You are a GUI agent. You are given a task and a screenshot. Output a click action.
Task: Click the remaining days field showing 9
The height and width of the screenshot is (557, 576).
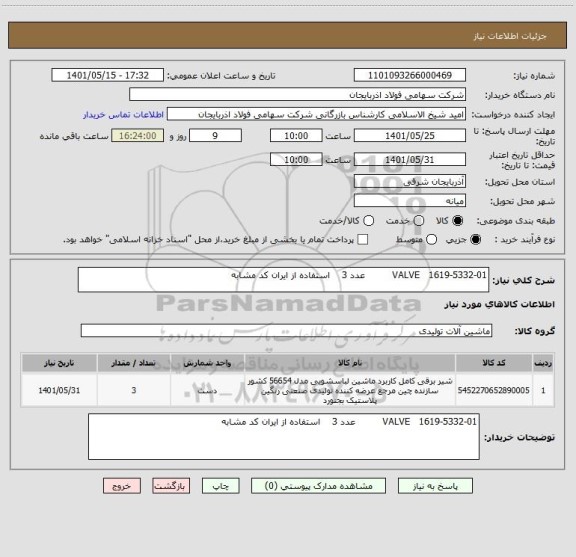215,136
